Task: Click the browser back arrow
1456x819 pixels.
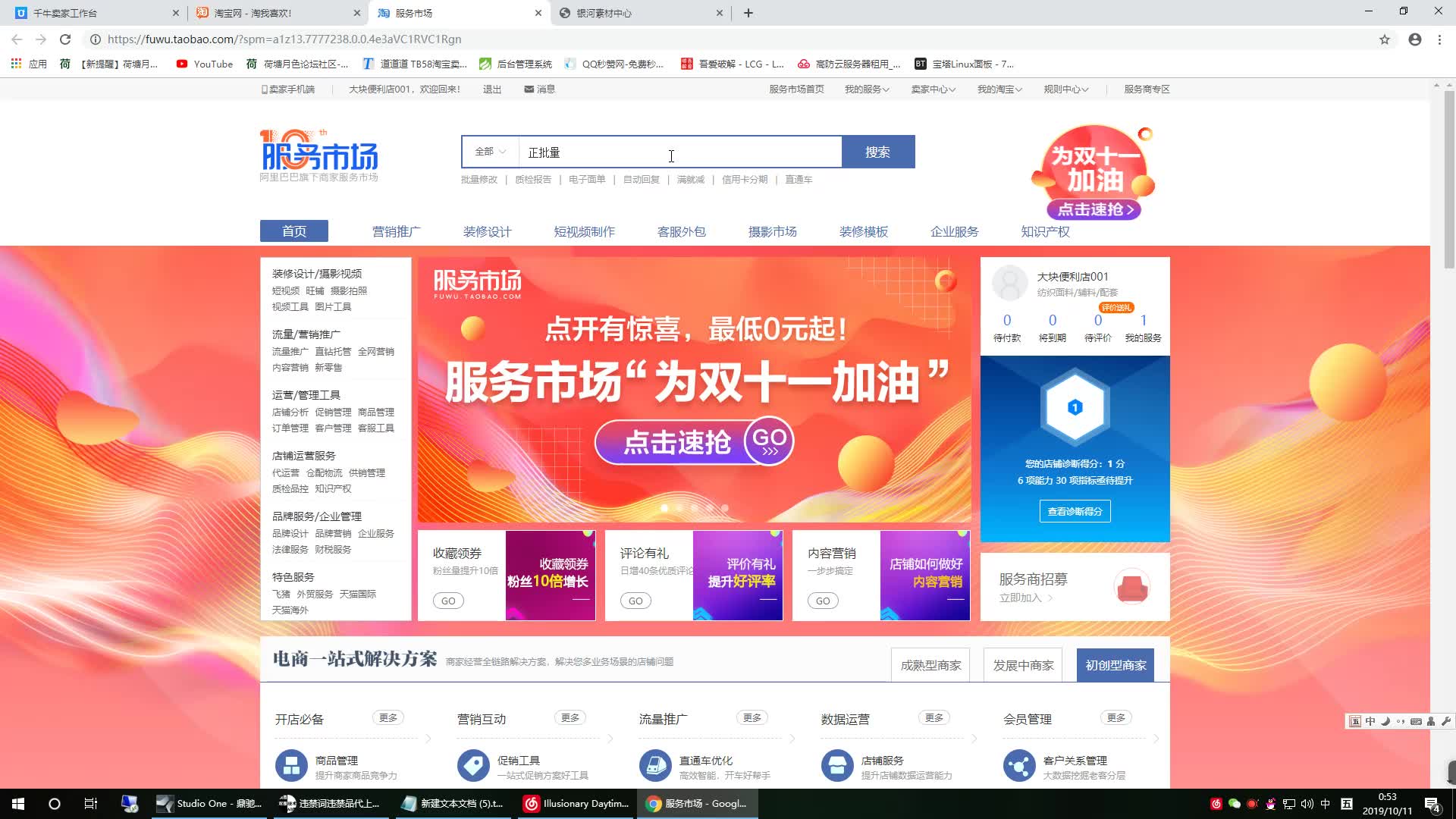Action: click(17, 39)
